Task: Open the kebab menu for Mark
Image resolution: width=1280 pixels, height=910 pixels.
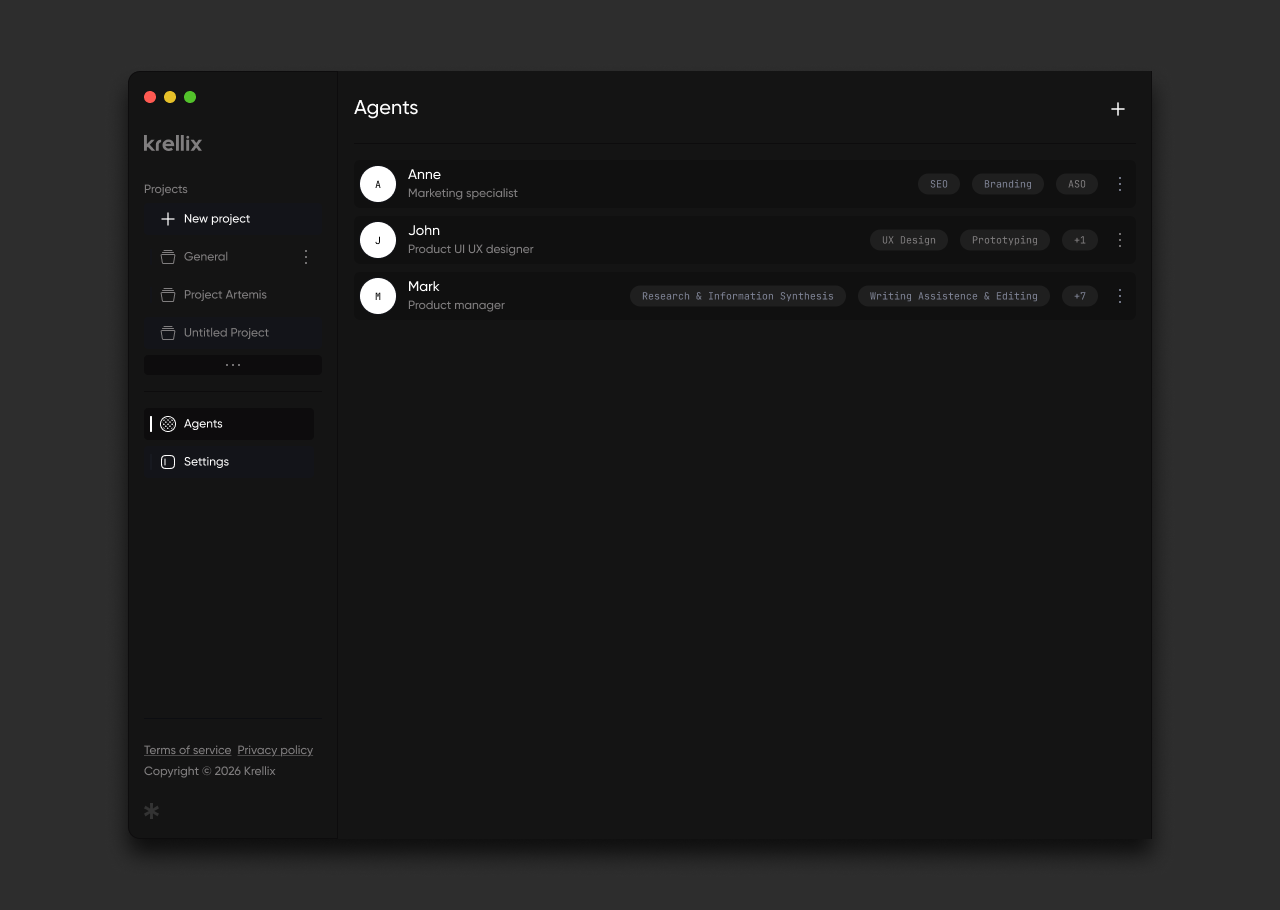Action: tap(1120, 296)
